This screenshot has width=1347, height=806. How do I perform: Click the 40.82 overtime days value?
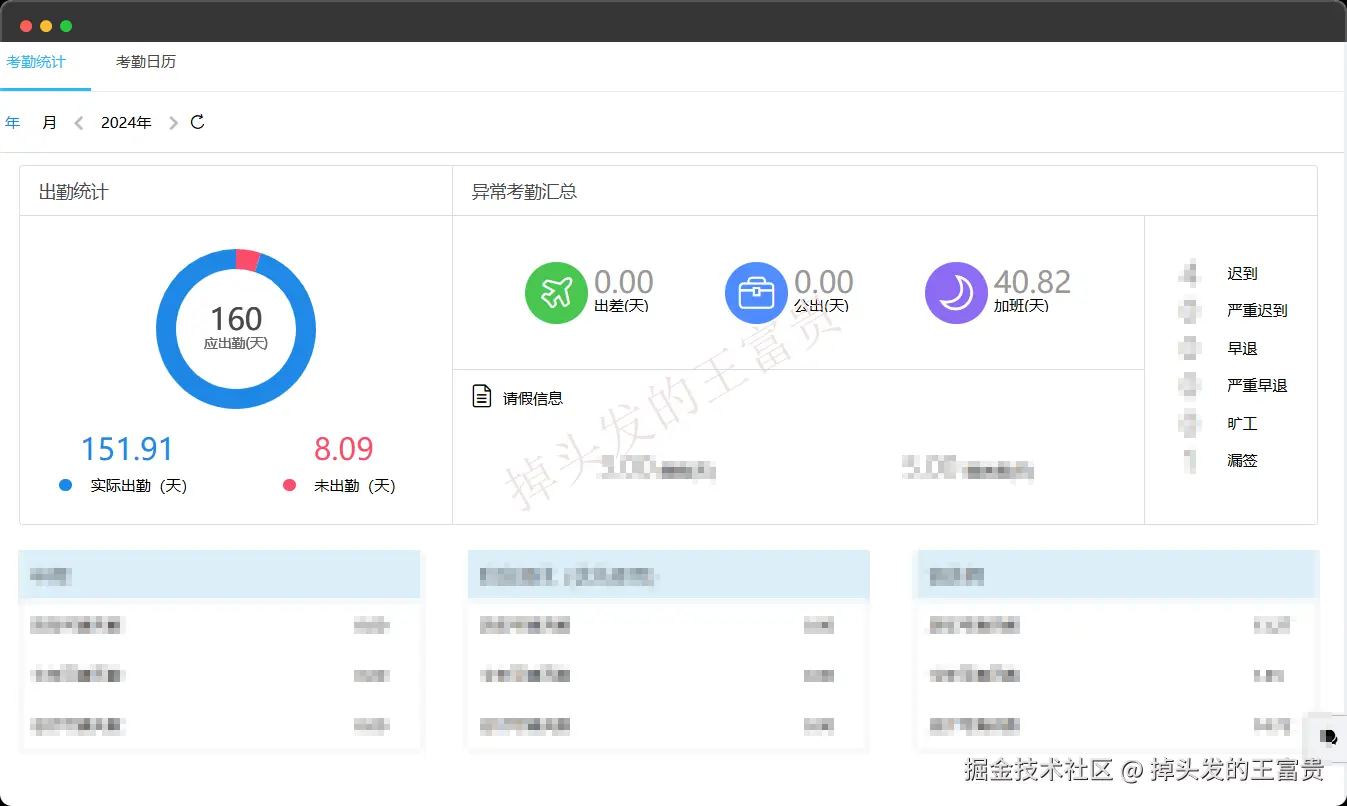point(1033,282)
